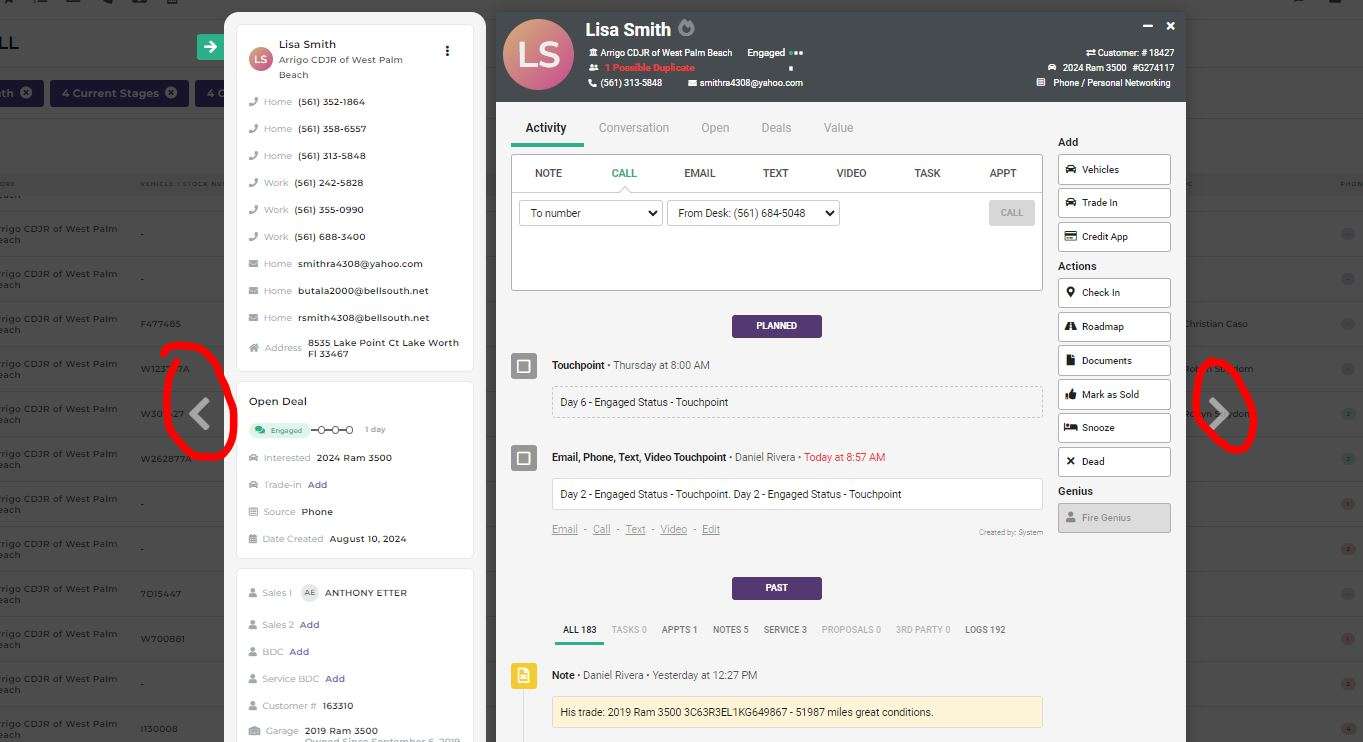This screenshot has width=1363, height=742.
Task: Click the large LS avatar in header
Action: point(539,55)
